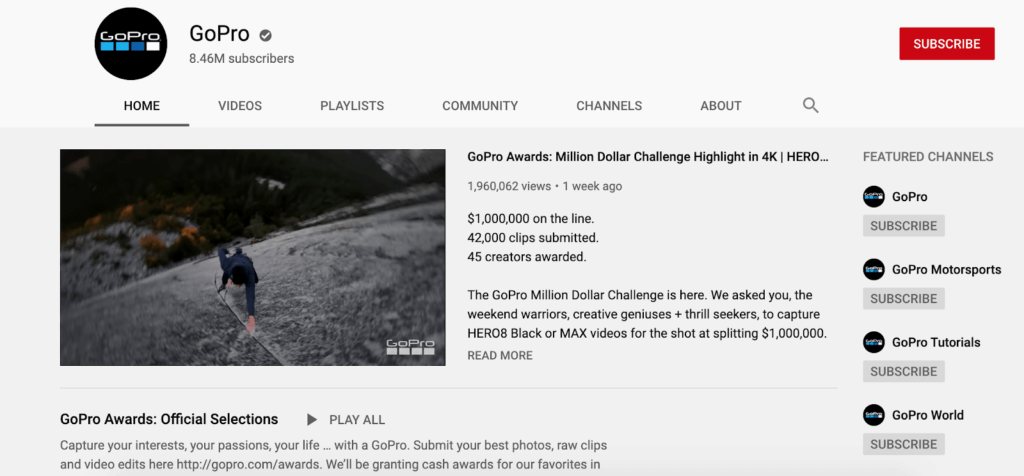Open GoPro Motorsports channel name link
Screen dimensions: 1024x476
click(x=946, y=270)
